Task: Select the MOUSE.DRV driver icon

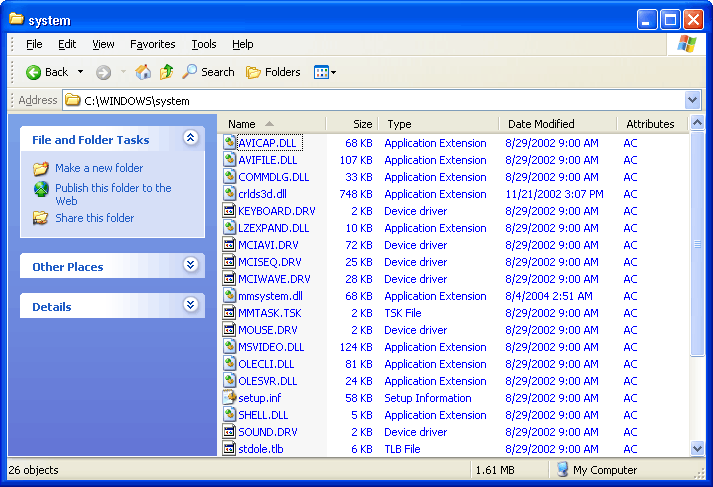Action: [x=230, y=329]
